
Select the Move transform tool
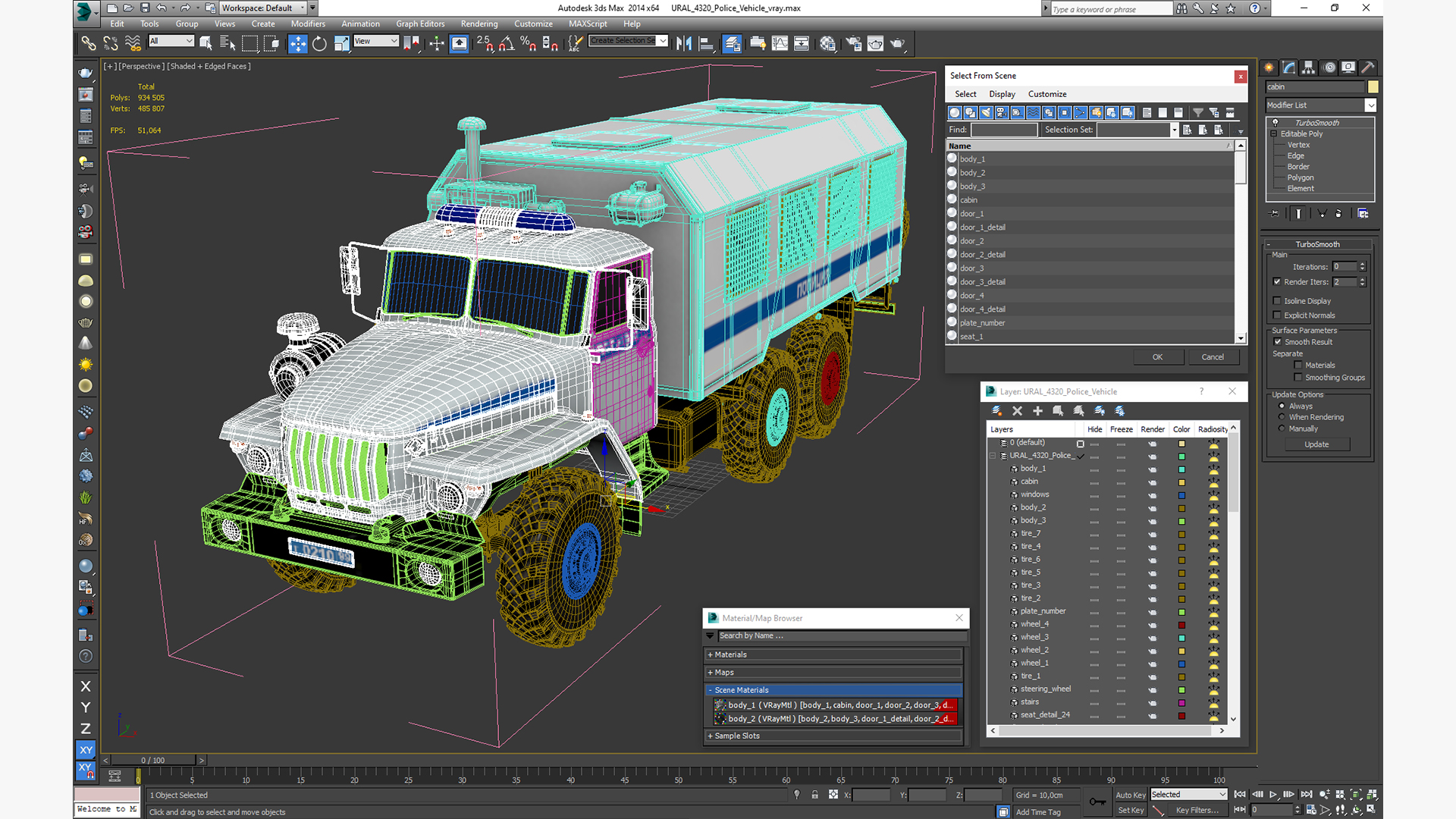[297, 44]
